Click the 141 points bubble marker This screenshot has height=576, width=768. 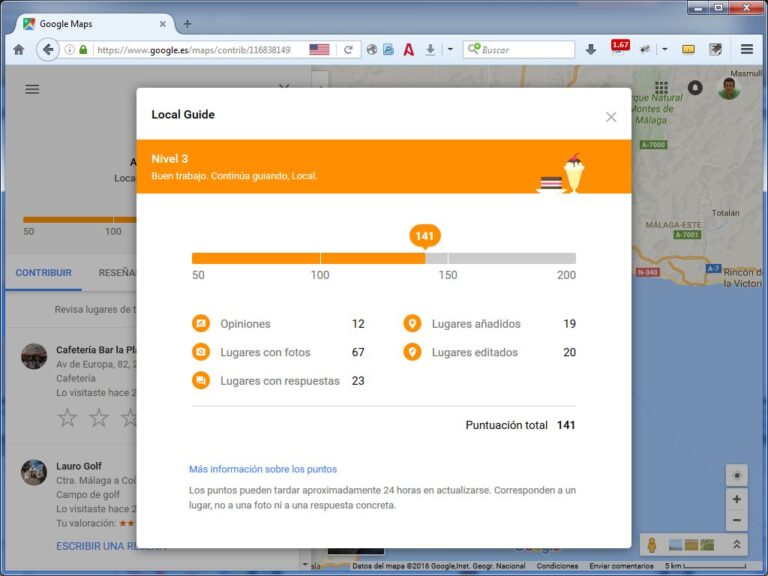(x=425, y=236)
